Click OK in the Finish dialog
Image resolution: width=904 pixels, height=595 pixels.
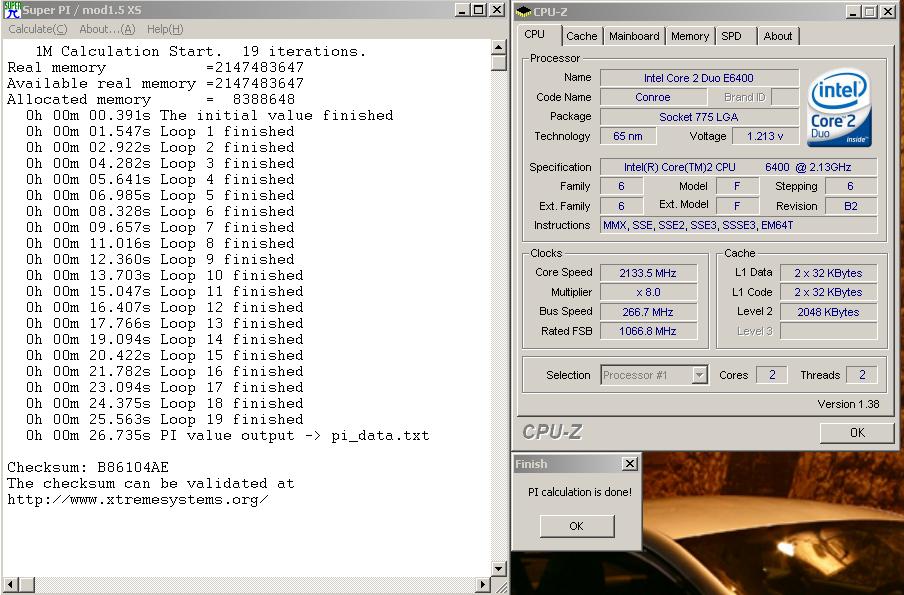coord(577,526)
